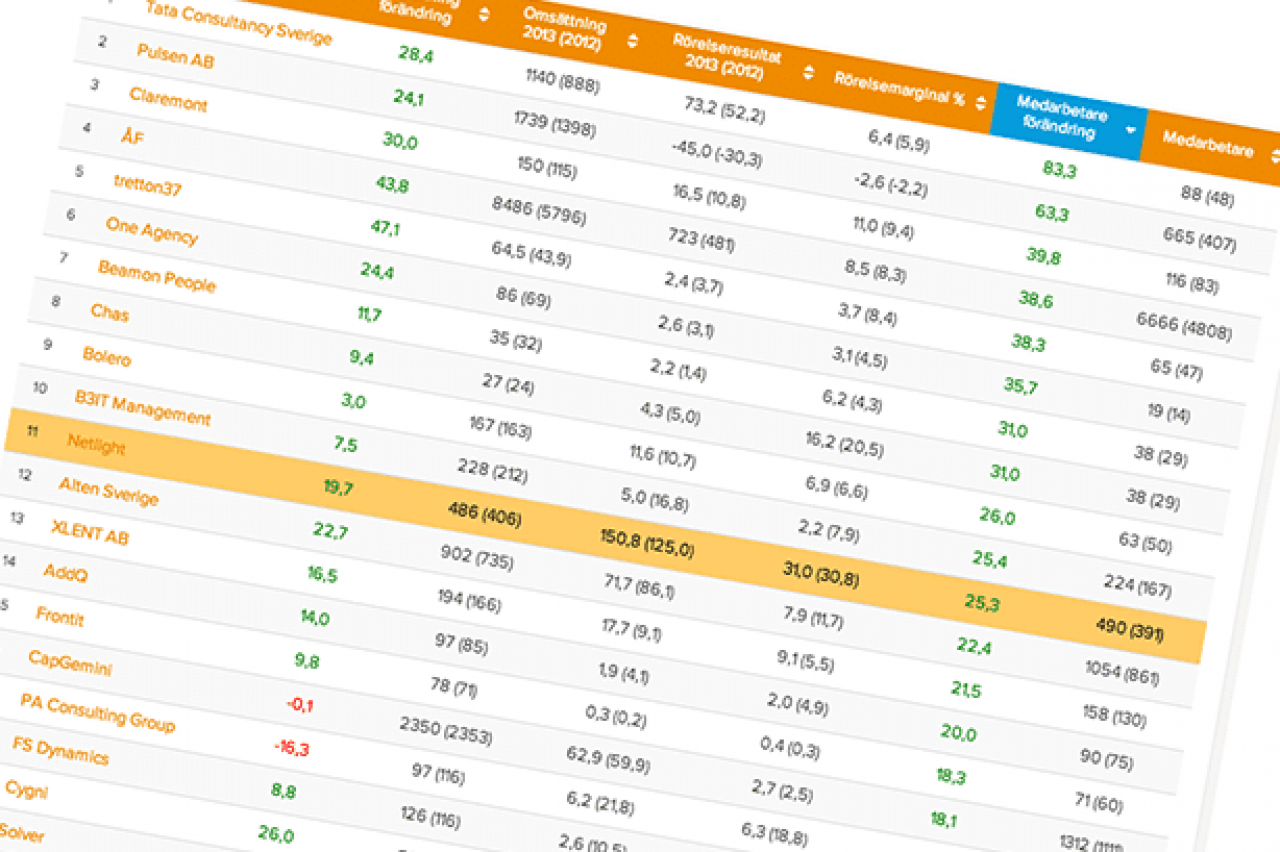Select the One Agency company link
The width and height of the screenshot is (1280, 852).
point(151,231)
